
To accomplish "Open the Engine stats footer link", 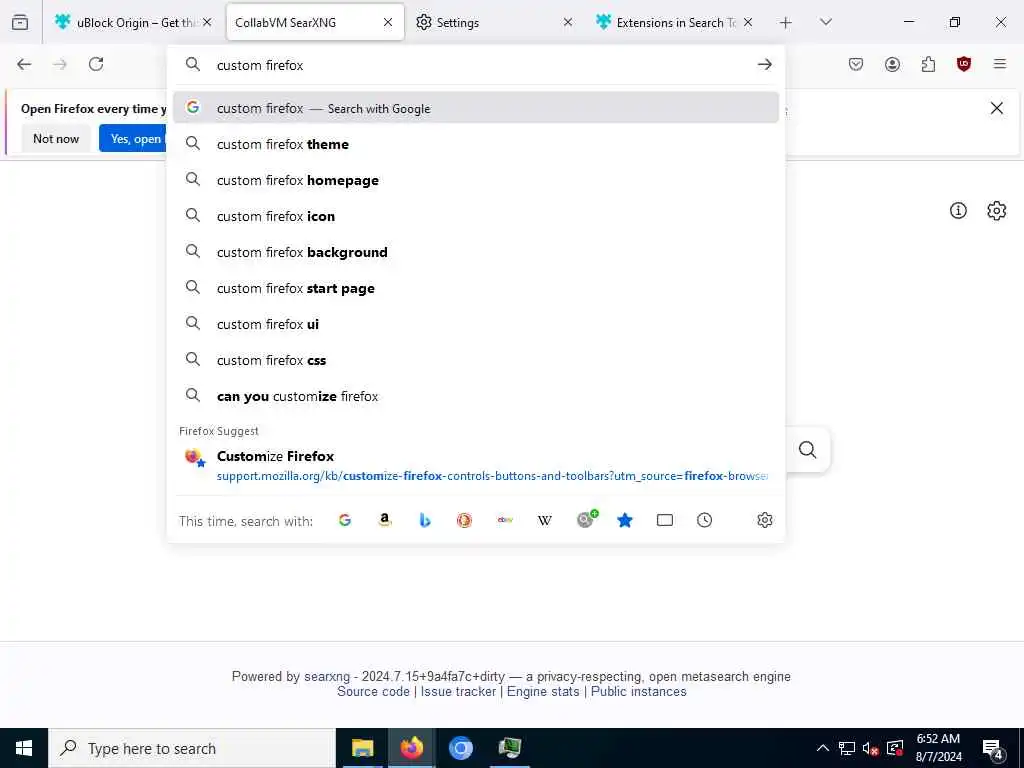I will (543, 692).
